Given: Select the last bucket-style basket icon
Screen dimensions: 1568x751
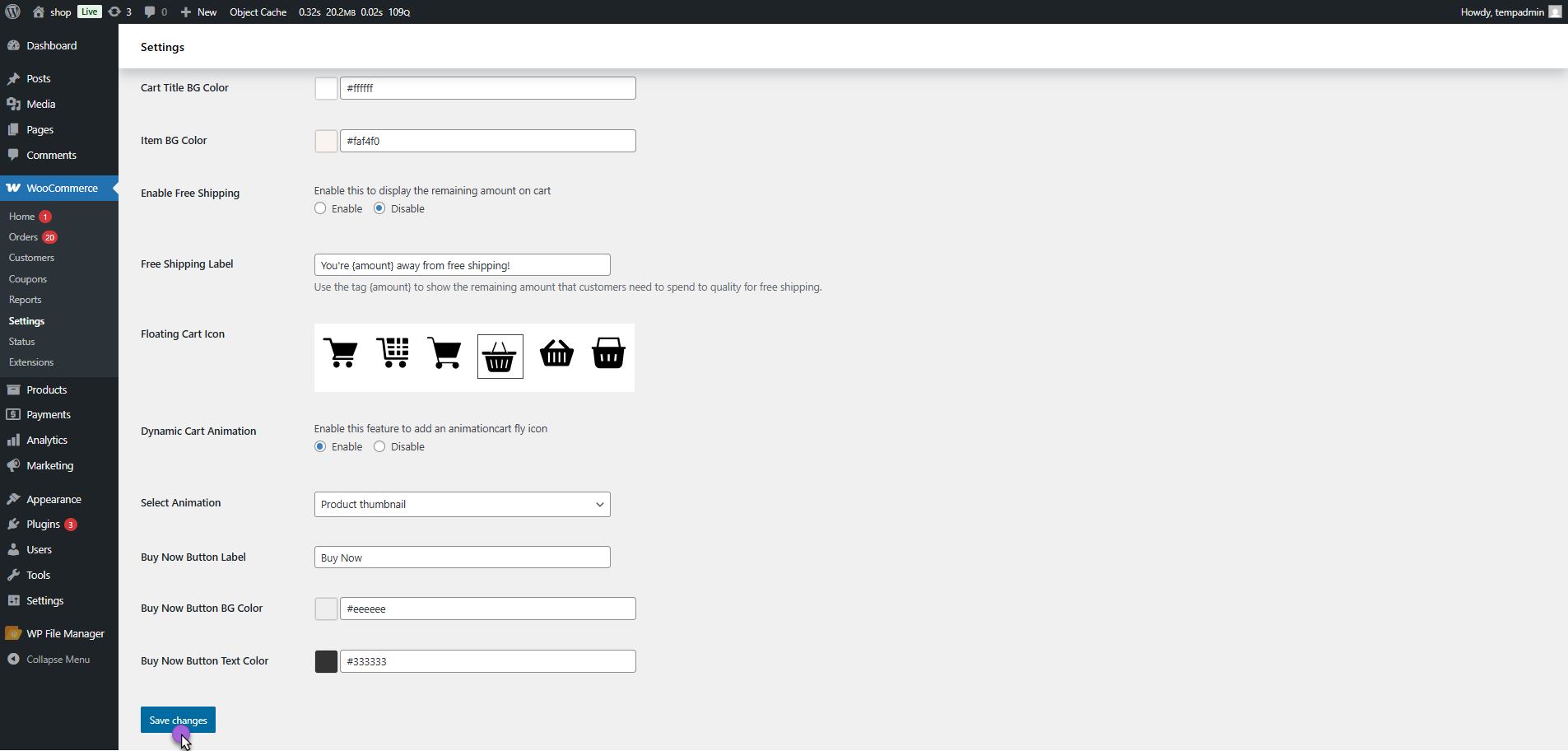Looking at the screenshot, I should coord(608,354).
